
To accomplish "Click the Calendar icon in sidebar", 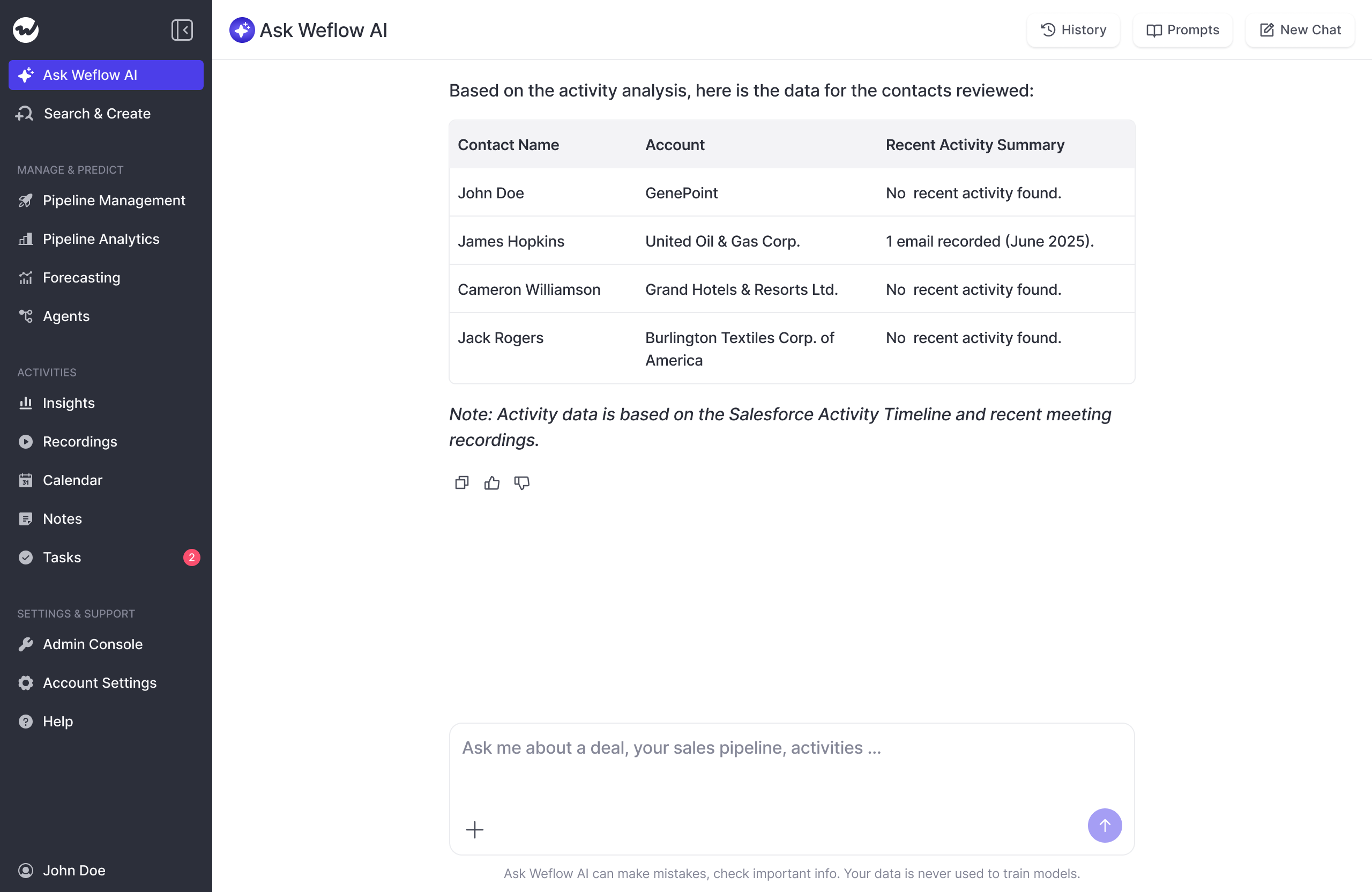I will (25, 480).
